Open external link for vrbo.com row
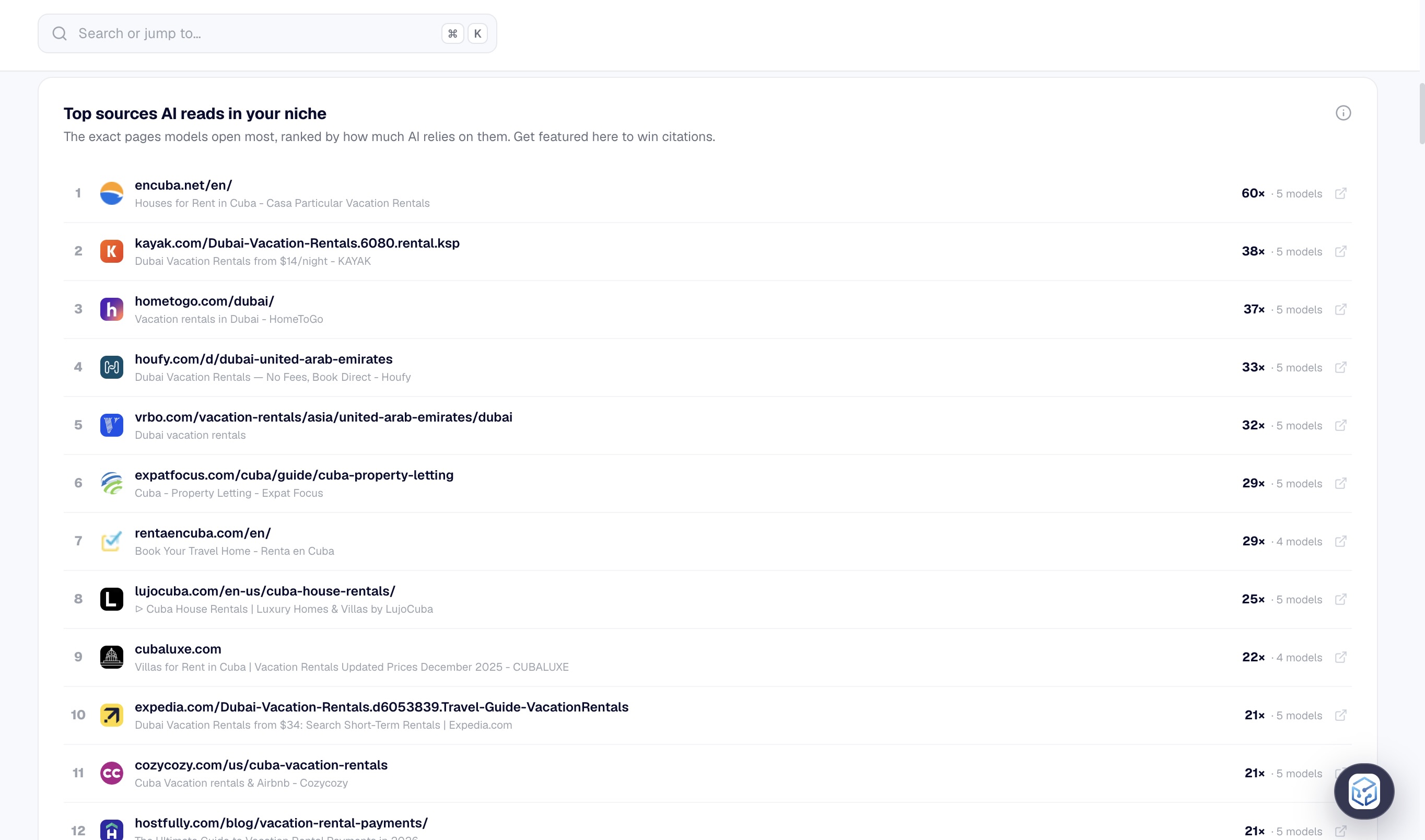1425x840 pixels. (x=1341, y=426)
